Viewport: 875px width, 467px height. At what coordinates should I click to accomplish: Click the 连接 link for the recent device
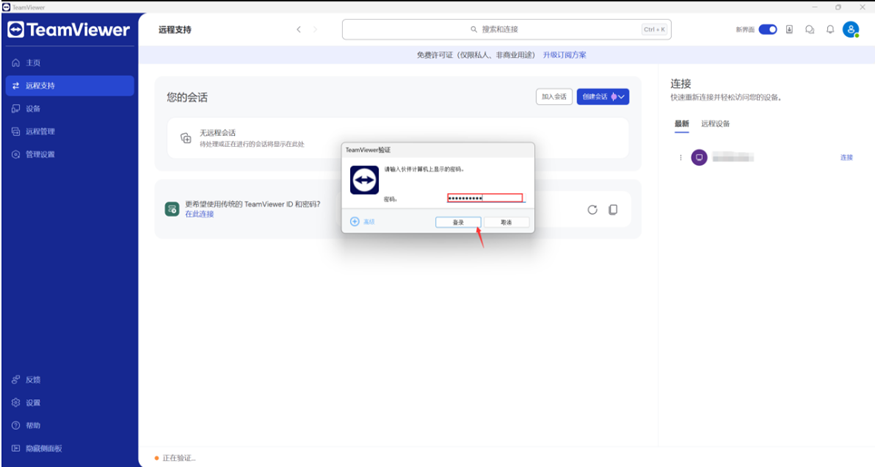click(847, 157)
